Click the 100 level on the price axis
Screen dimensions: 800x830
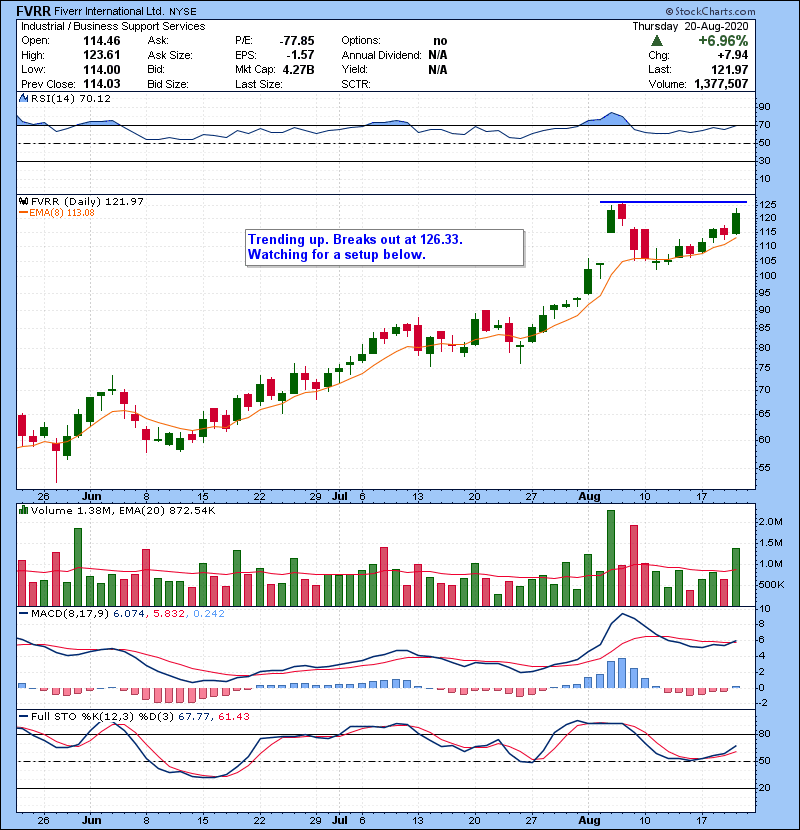click(x=767, y=276)
